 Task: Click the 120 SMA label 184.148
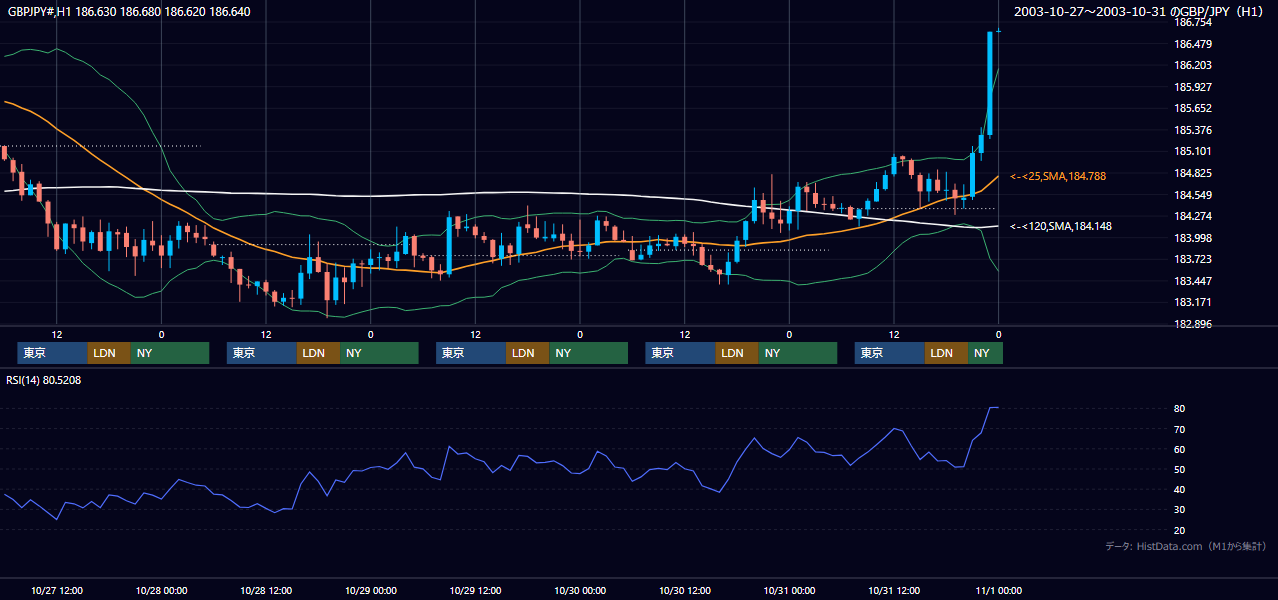pyautogui.click(x=1061, y=226)
